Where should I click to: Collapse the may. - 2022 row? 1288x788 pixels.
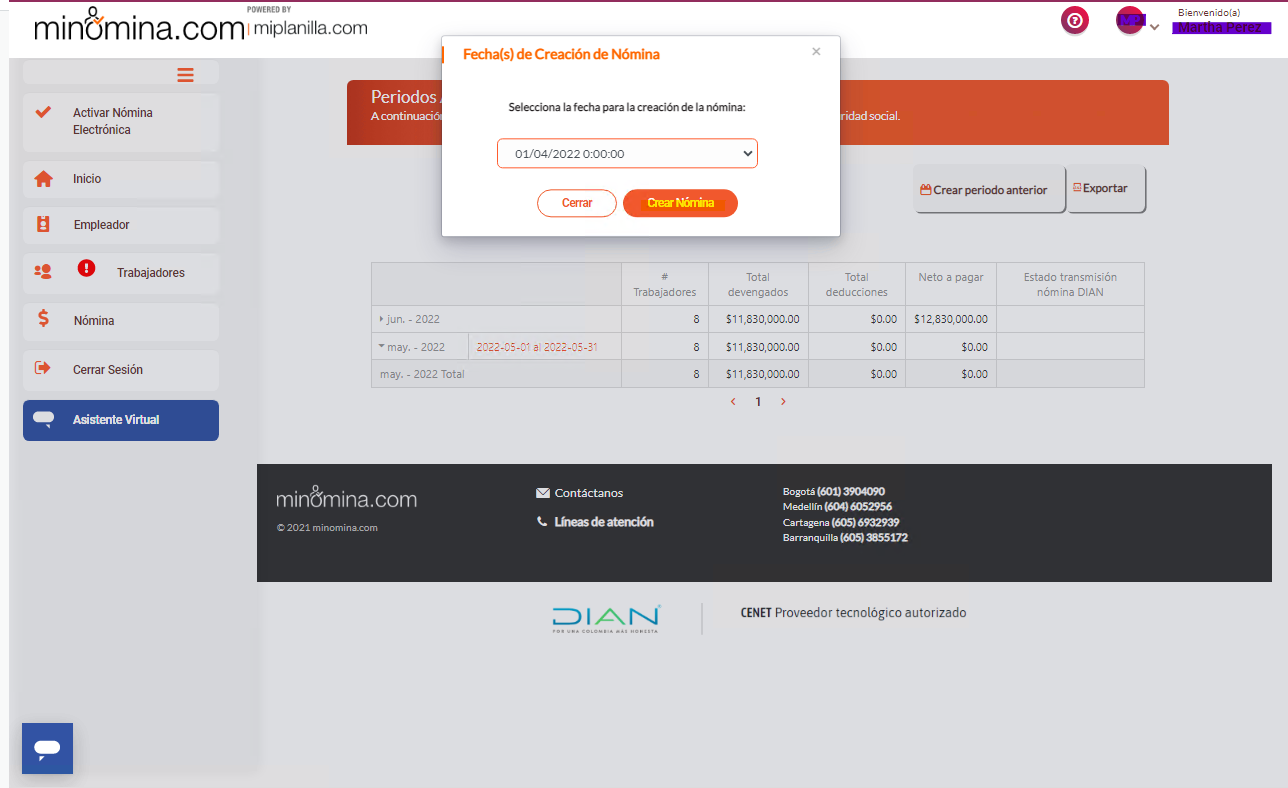(x=382, y=347)
